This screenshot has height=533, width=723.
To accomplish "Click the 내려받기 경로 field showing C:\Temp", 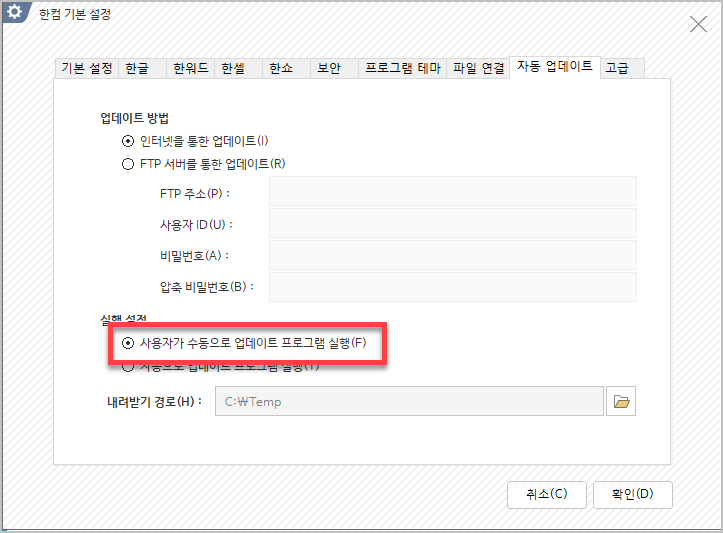I will [x=409, y=401].
